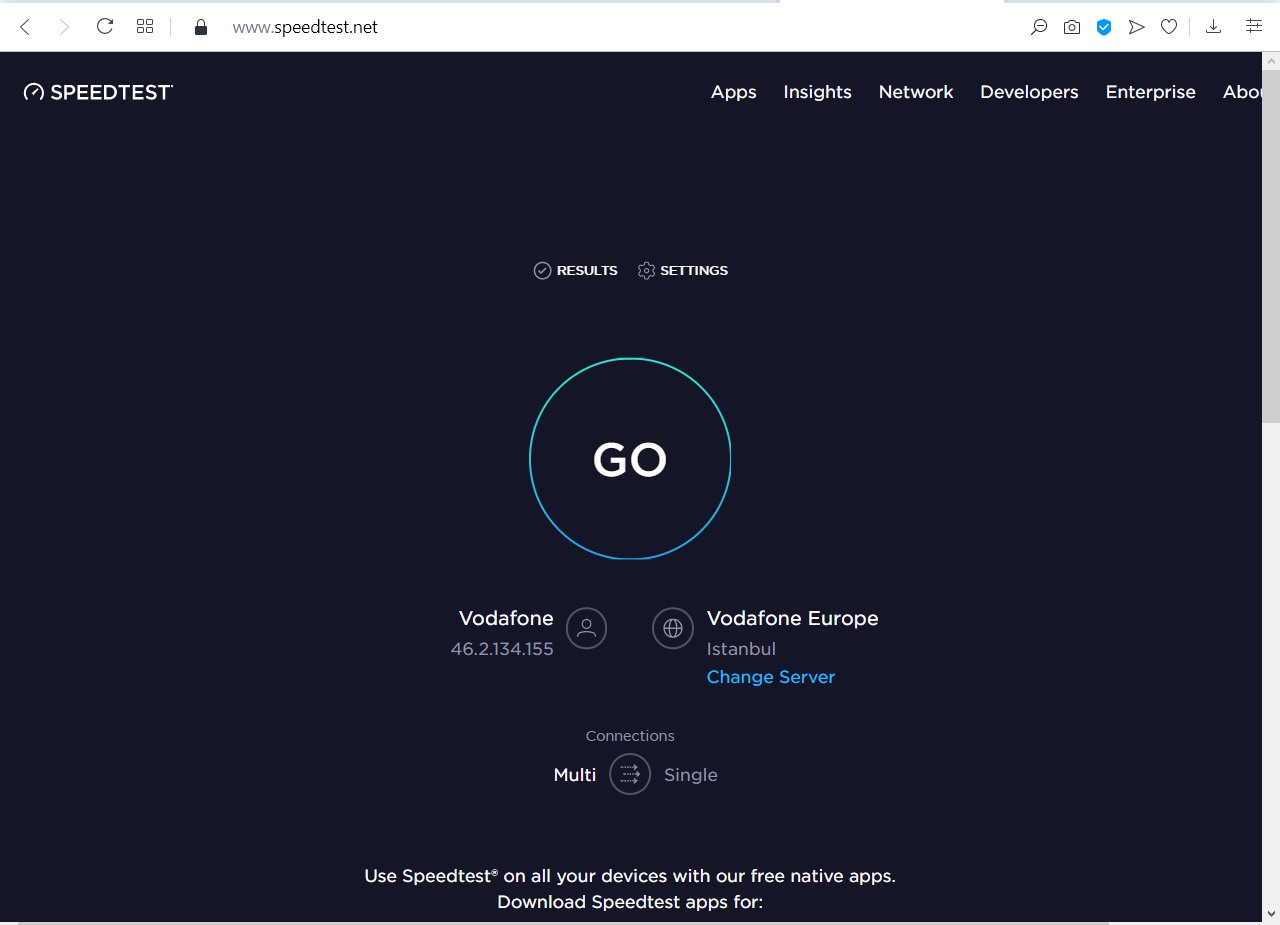
Task: Open the Insights menu
Action: 817,92
